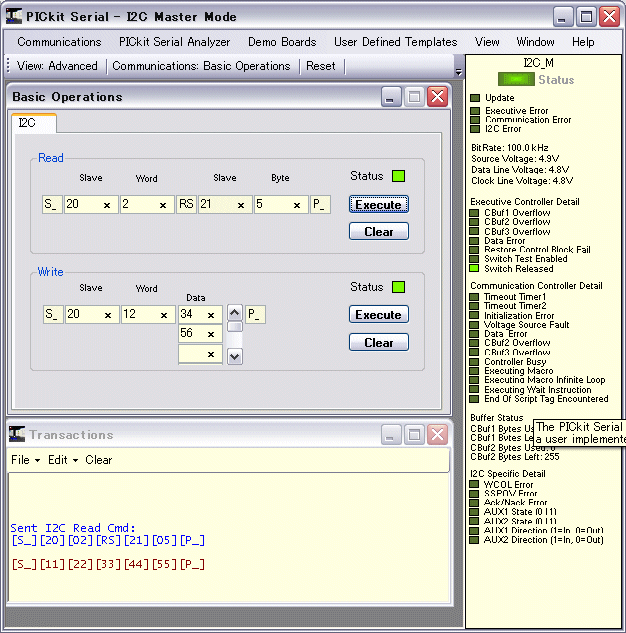Click the Controller Busy indicator

474,362
